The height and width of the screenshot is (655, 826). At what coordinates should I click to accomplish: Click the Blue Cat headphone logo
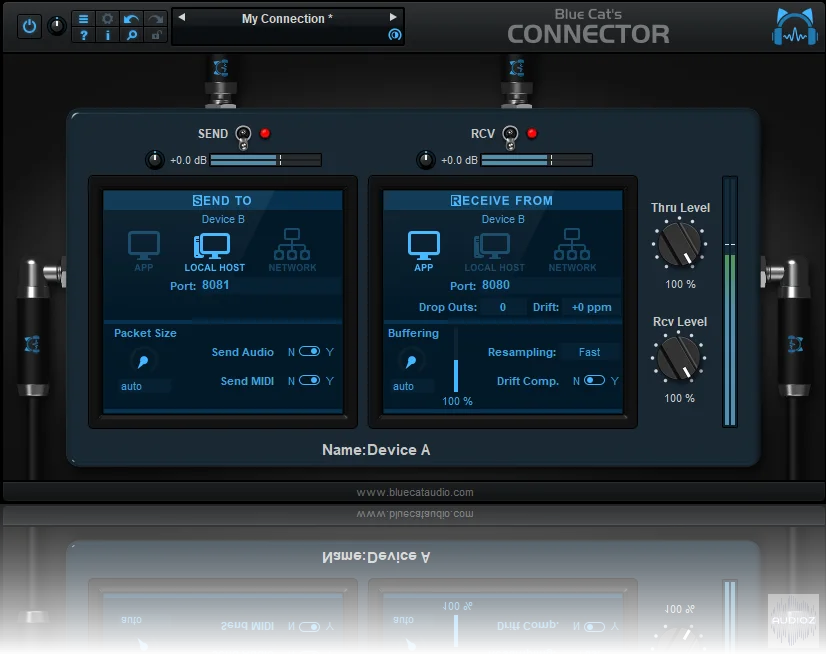click(x=794, y=27)
